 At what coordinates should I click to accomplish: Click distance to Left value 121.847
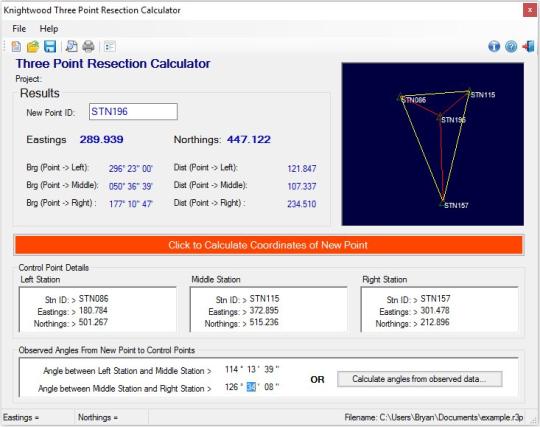tap(302, 169)
